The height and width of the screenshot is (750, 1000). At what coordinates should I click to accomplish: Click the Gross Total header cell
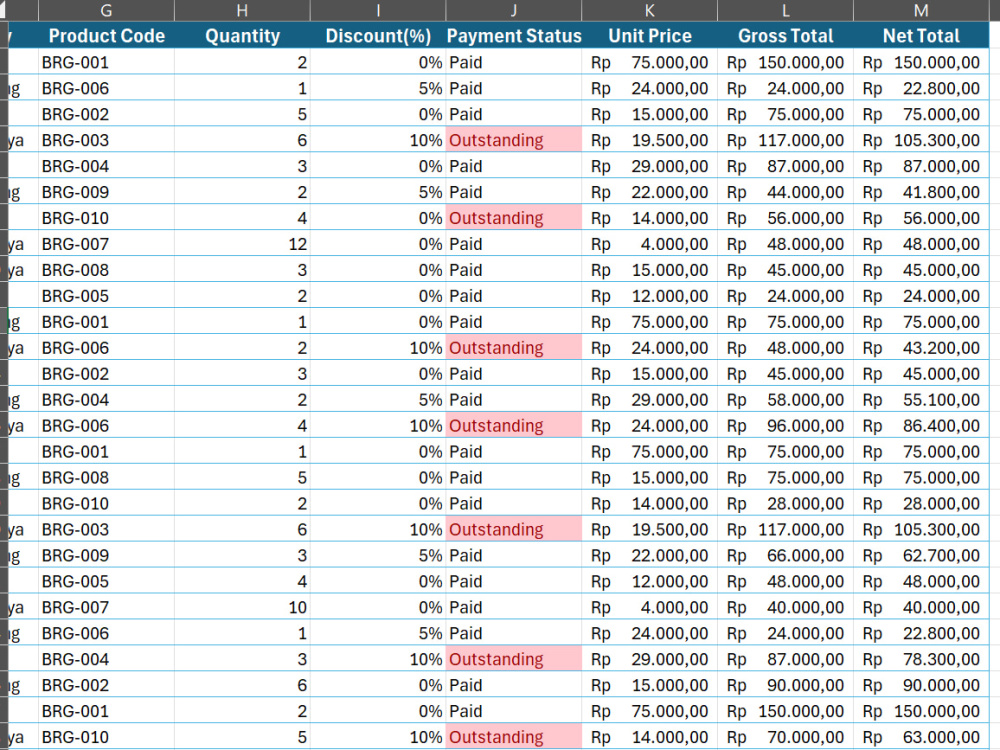click(x=786, y=36)
